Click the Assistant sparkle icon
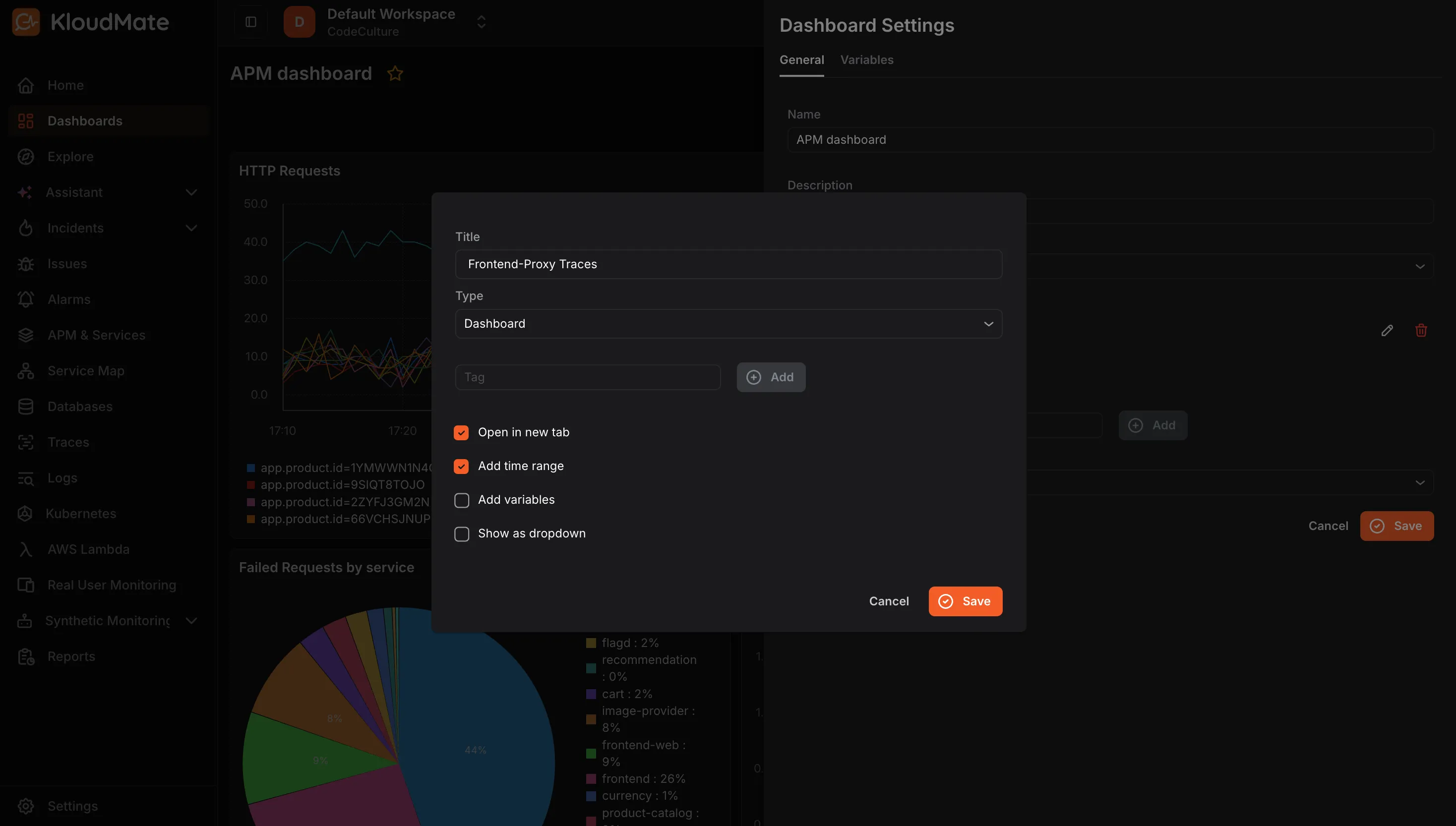Viewport: 1456px width, 826px height. [x=24, y=192]
